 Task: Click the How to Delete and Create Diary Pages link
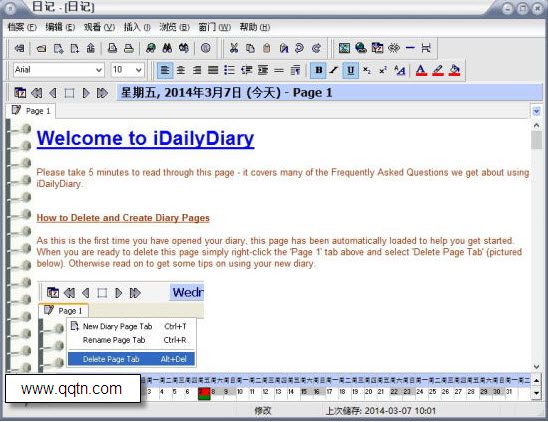point(123,218)
